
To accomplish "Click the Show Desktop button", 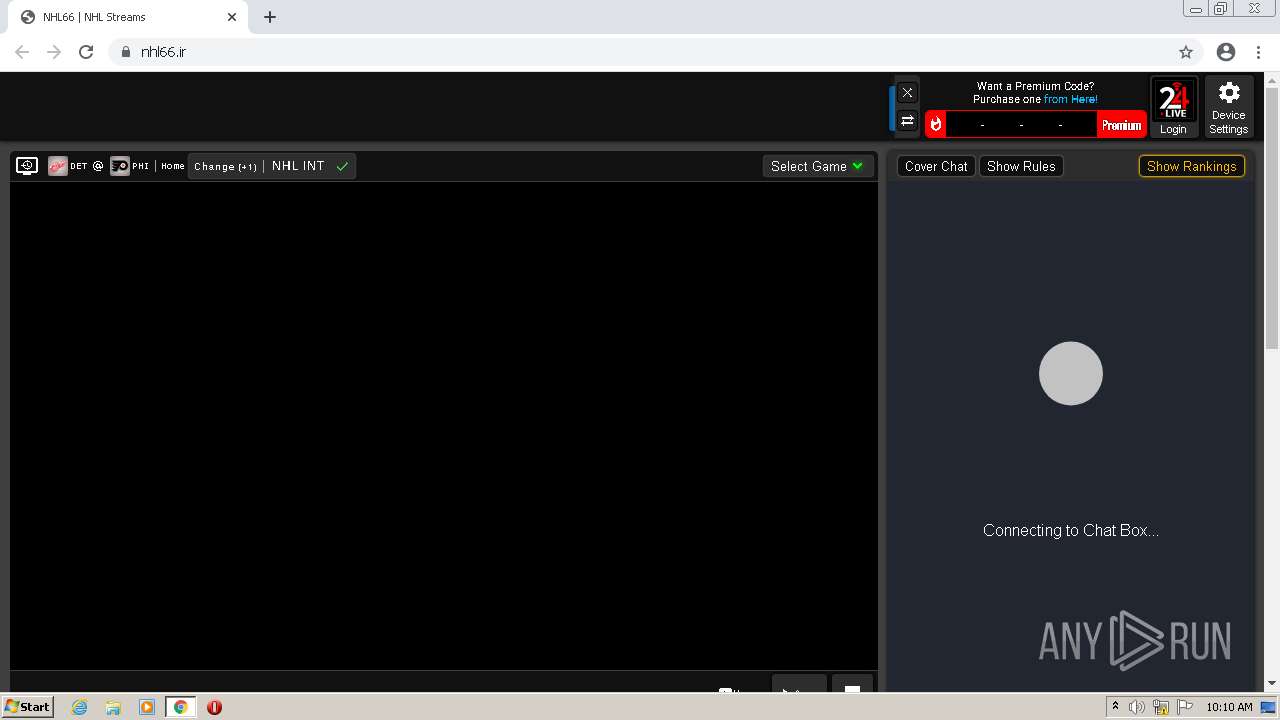I will point(1268,707).
